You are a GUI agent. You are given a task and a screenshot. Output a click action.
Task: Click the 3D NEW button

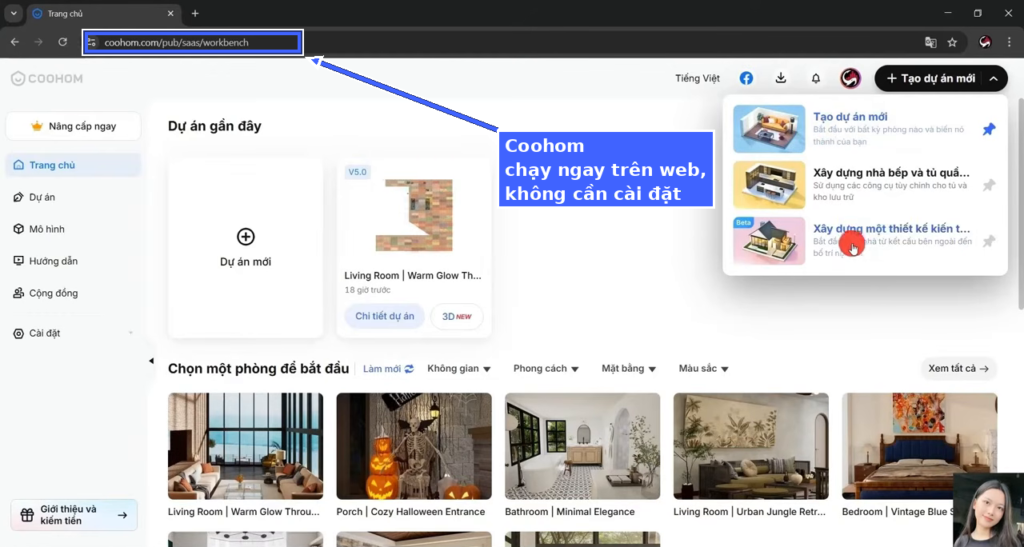pos(456,317)
